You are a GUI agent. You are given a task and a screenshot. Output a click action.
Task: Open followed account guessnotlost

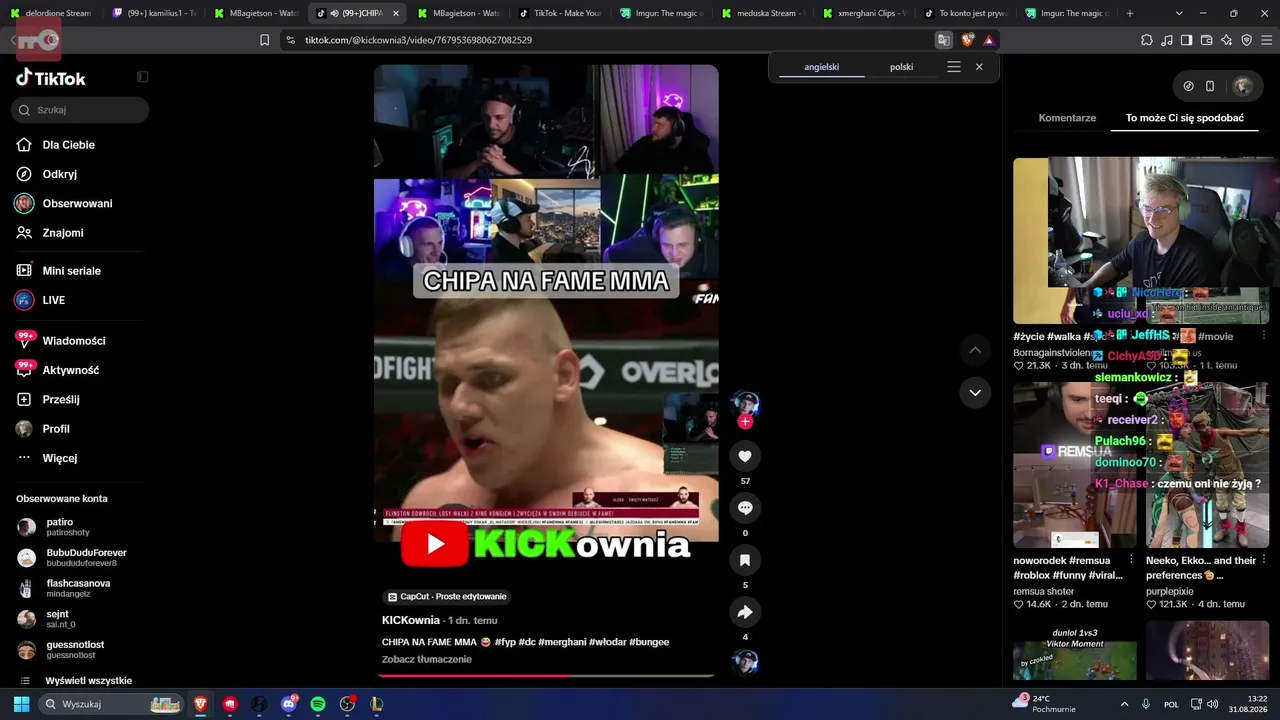point(75,650)
